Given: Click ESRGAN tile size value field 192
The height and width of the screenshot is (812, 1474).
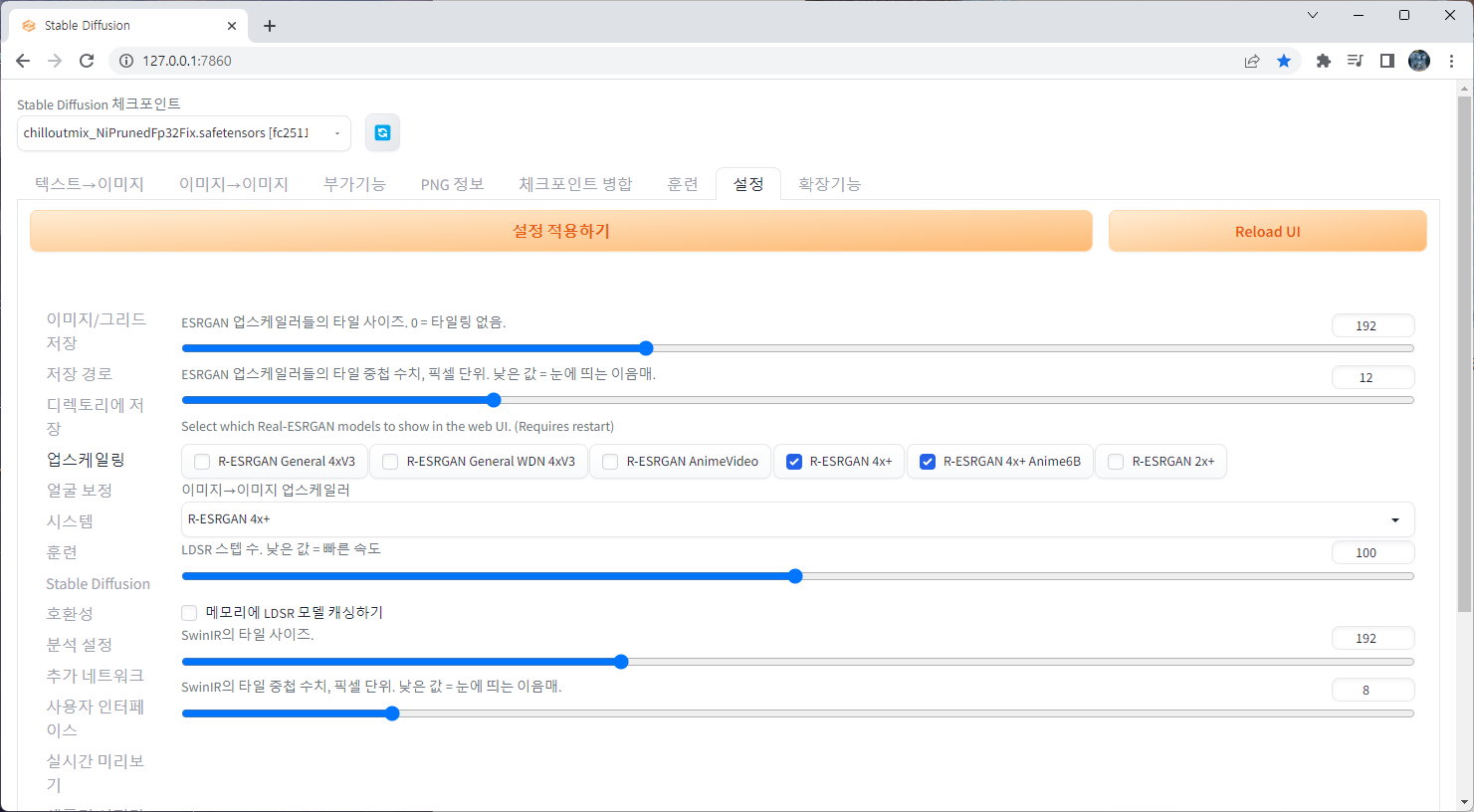Looking at the screenshot, I should tap(1372, 325).
